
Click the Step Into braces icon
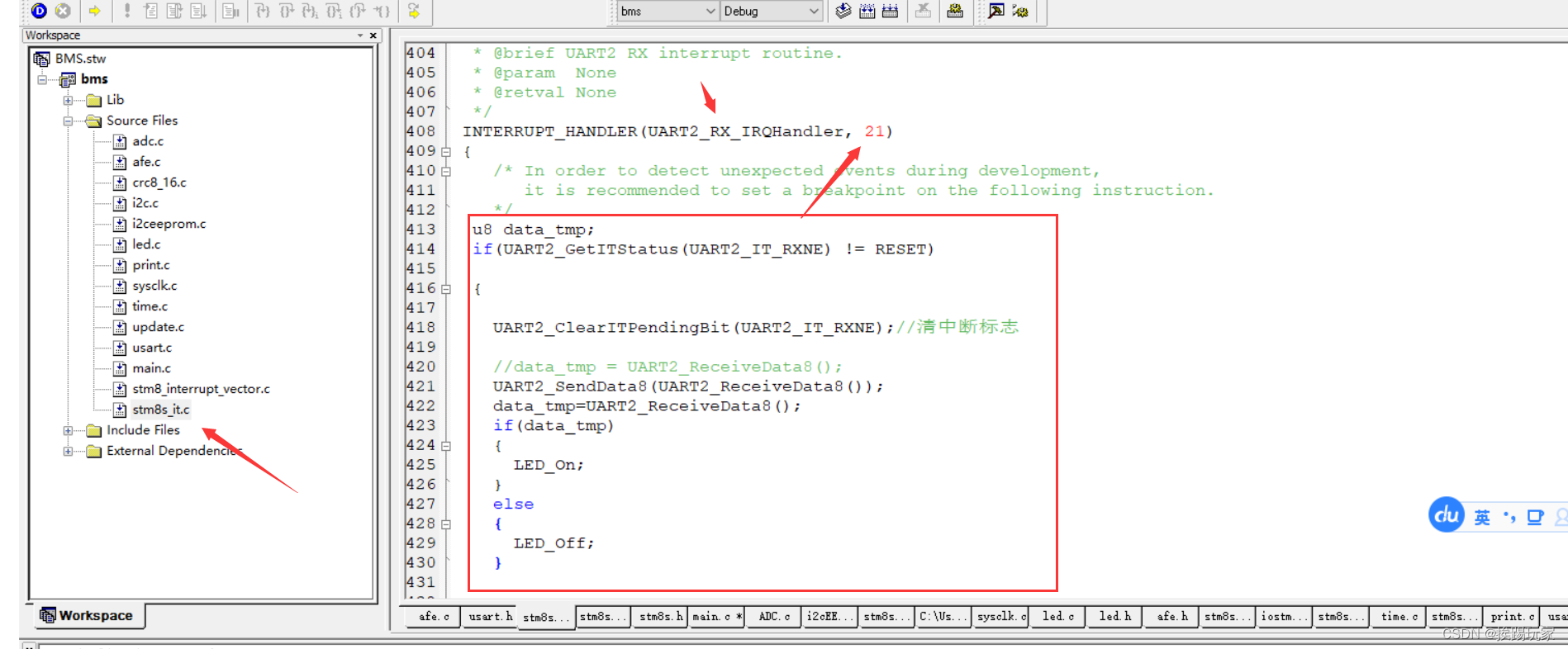pos(263,11)
